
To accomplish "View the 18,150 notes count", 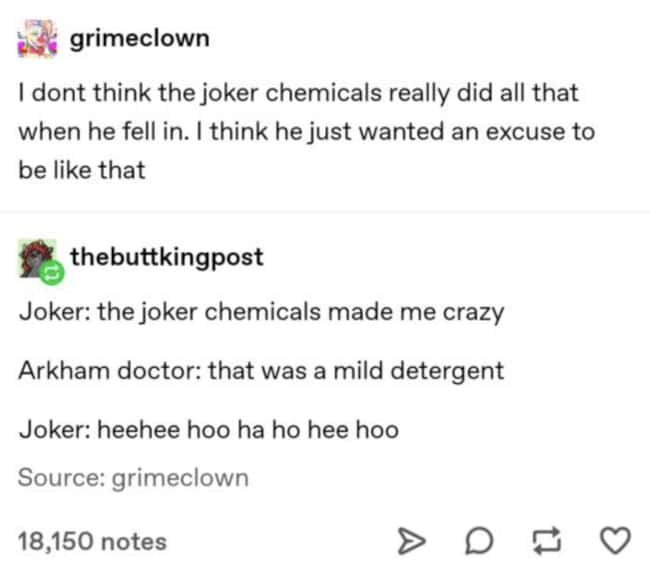I will (92, 541).
